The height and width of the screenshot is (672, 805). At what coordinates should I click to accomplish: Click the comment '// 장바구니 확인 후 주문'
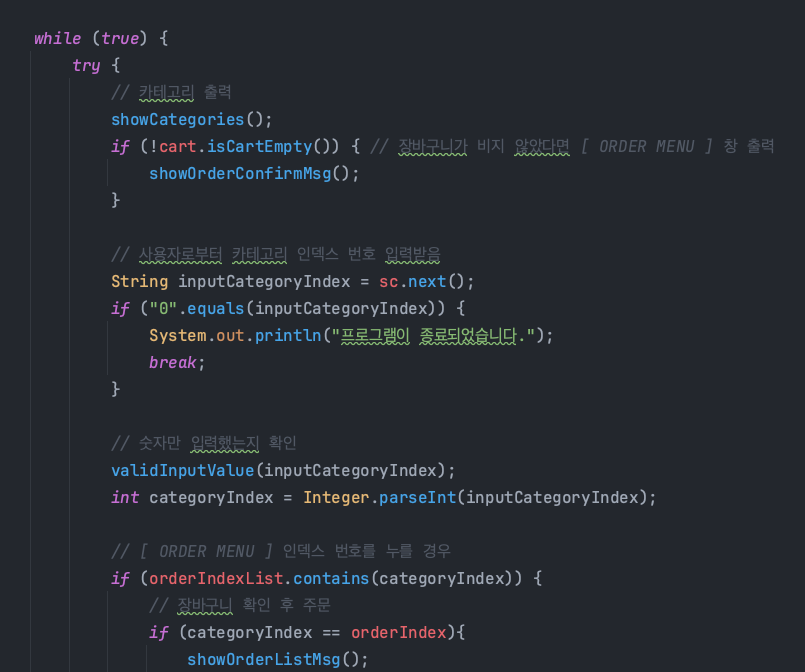tap(239, 606)
